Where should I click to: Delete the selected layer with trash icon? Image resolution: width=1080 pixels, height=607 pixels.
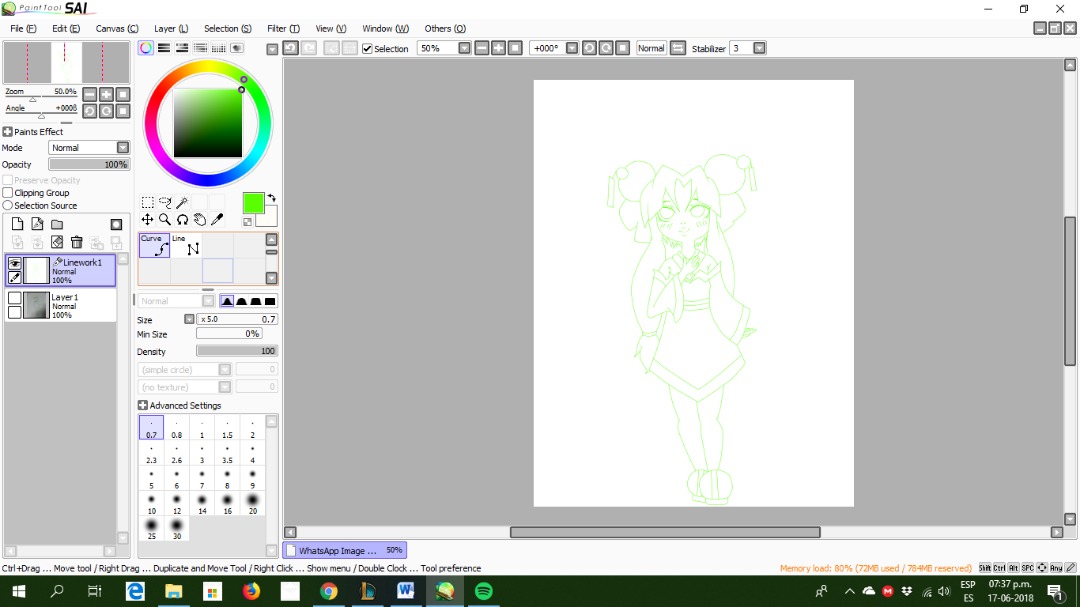pyautogui.click(x=76, y=242)
